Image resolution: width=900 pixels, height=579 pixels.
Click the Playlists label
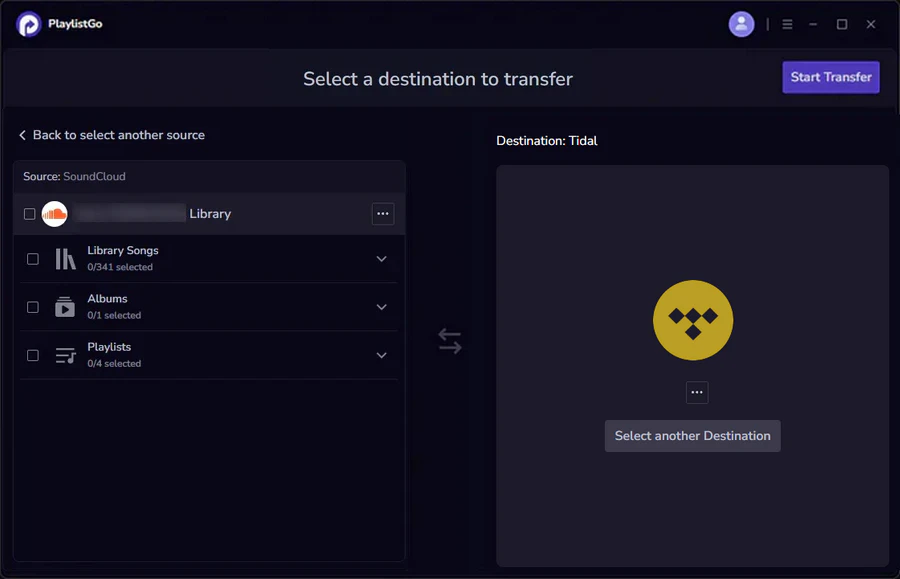(x=109, y=347)
